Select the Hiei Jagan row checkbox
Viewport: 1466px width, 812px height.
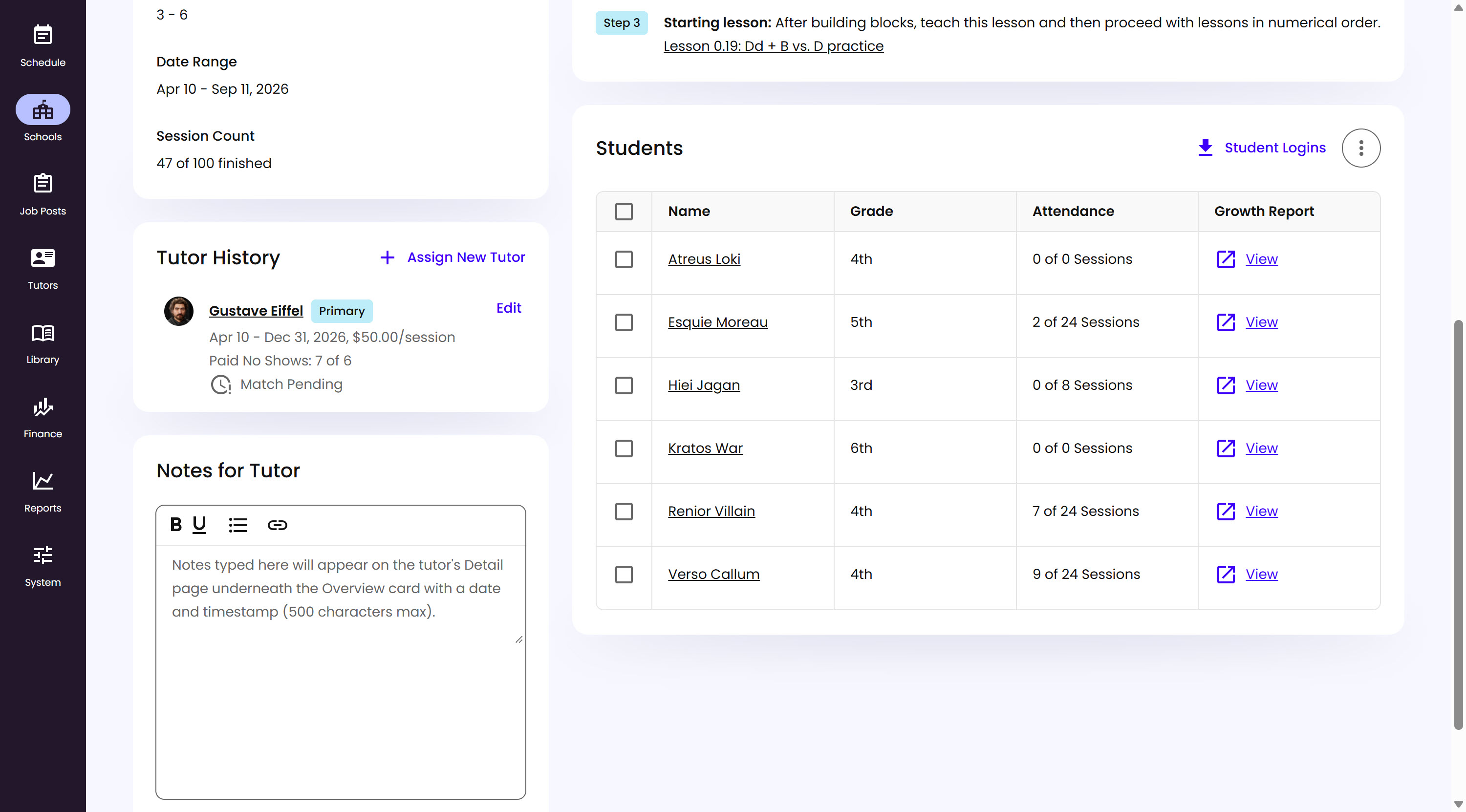(624, 386)
